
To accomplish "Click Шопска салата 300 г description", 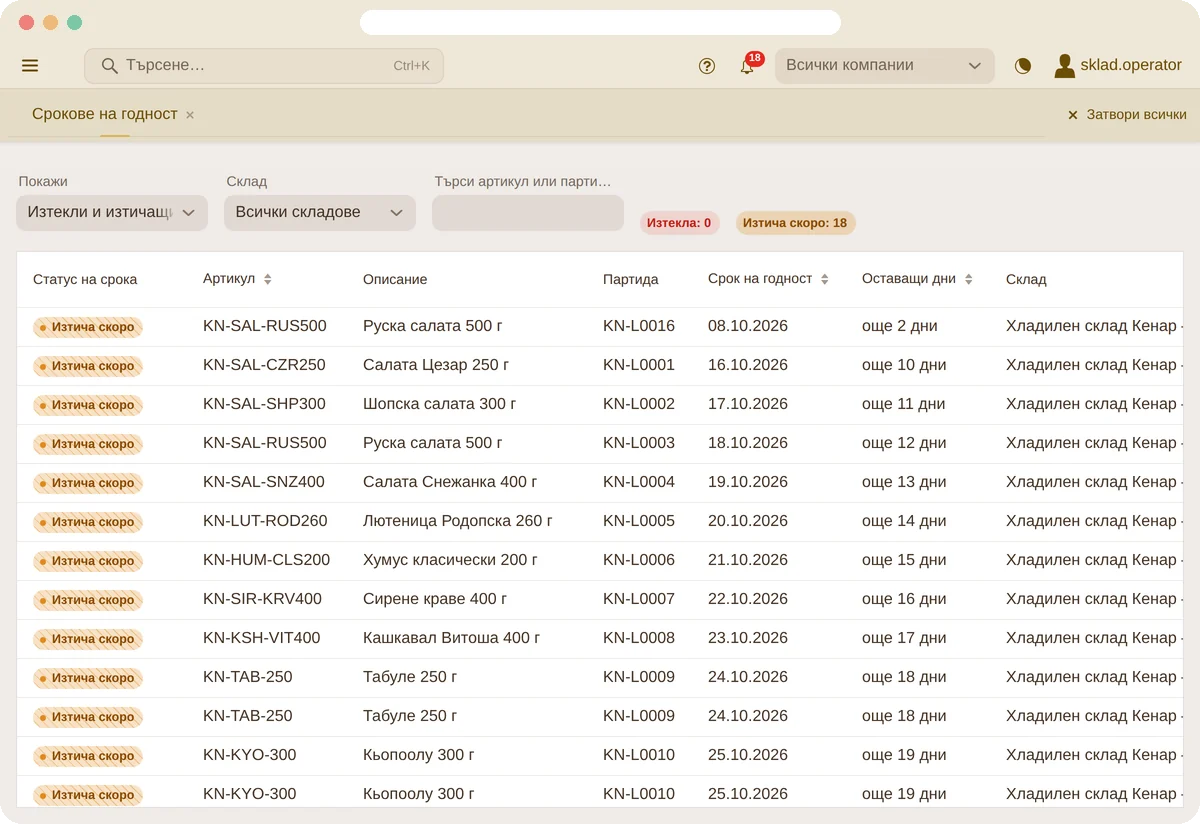I will [x=440, y=404].
